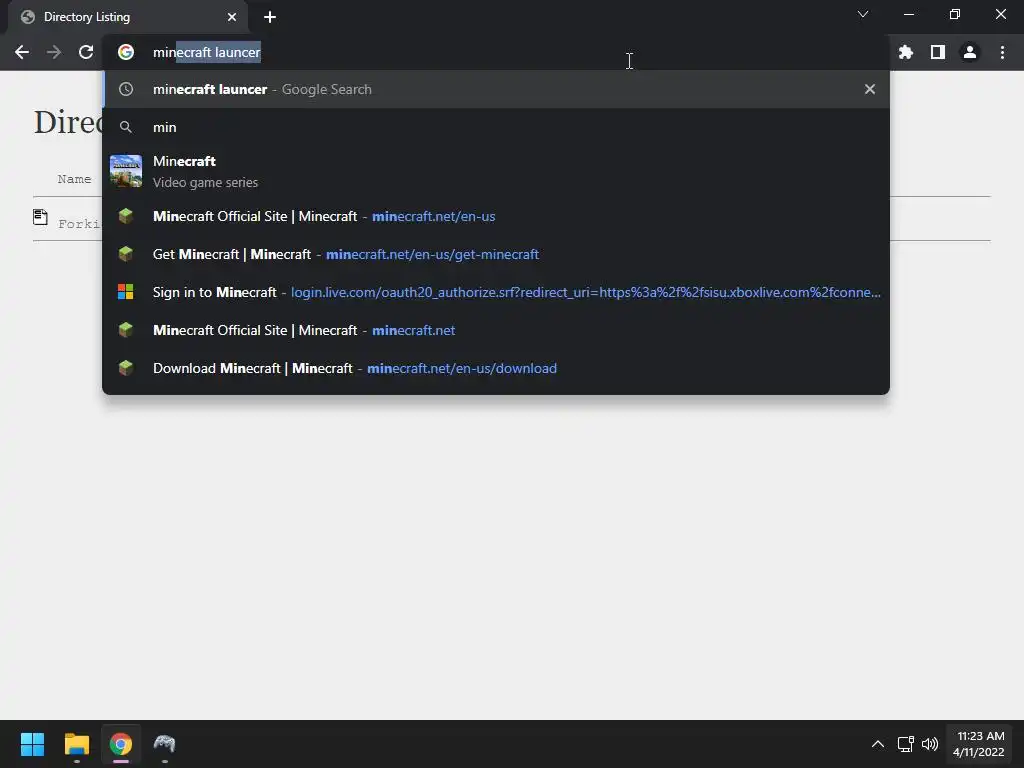1024x768 pixels.
Task: Select the Minecraft Video game series suggestion
Action: 496,171
